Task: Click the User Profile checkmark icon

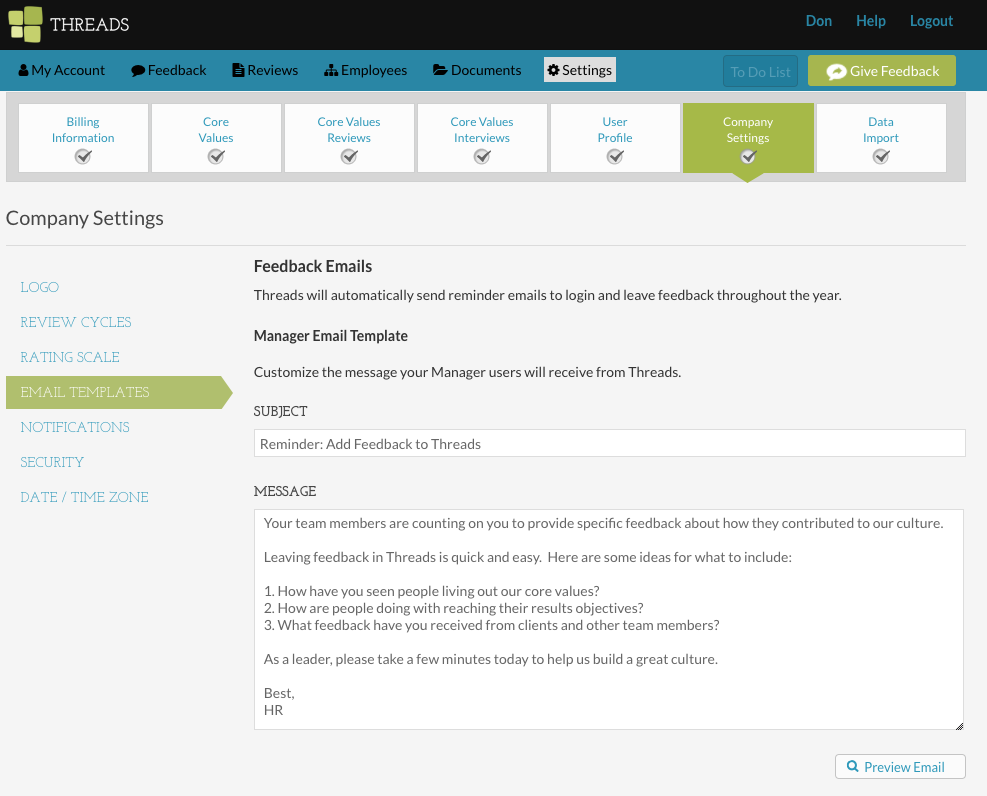Action: tap(615, 157)
